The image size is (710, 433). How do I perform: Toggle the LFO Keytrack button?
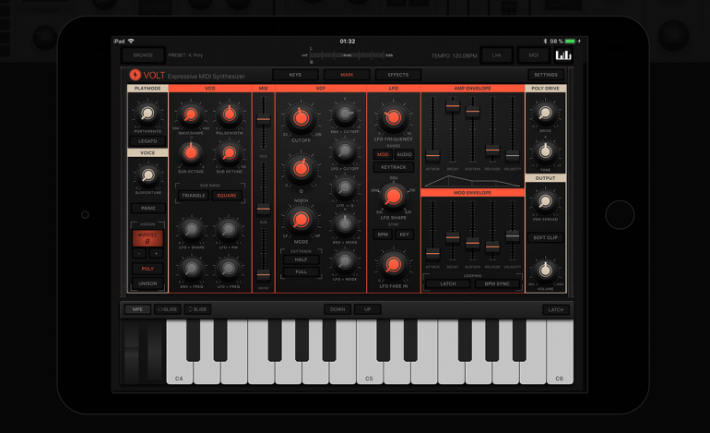pyautogui.click(x=393, y=168)
